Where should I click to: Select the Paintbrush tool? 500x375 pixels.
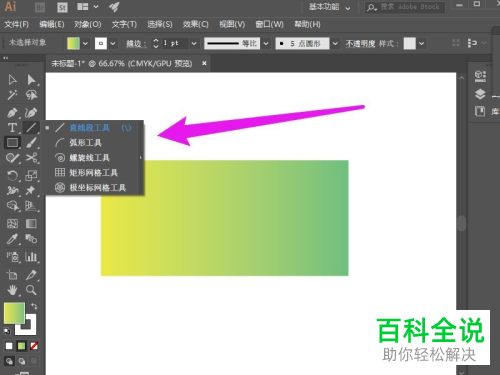pos(31,143)
